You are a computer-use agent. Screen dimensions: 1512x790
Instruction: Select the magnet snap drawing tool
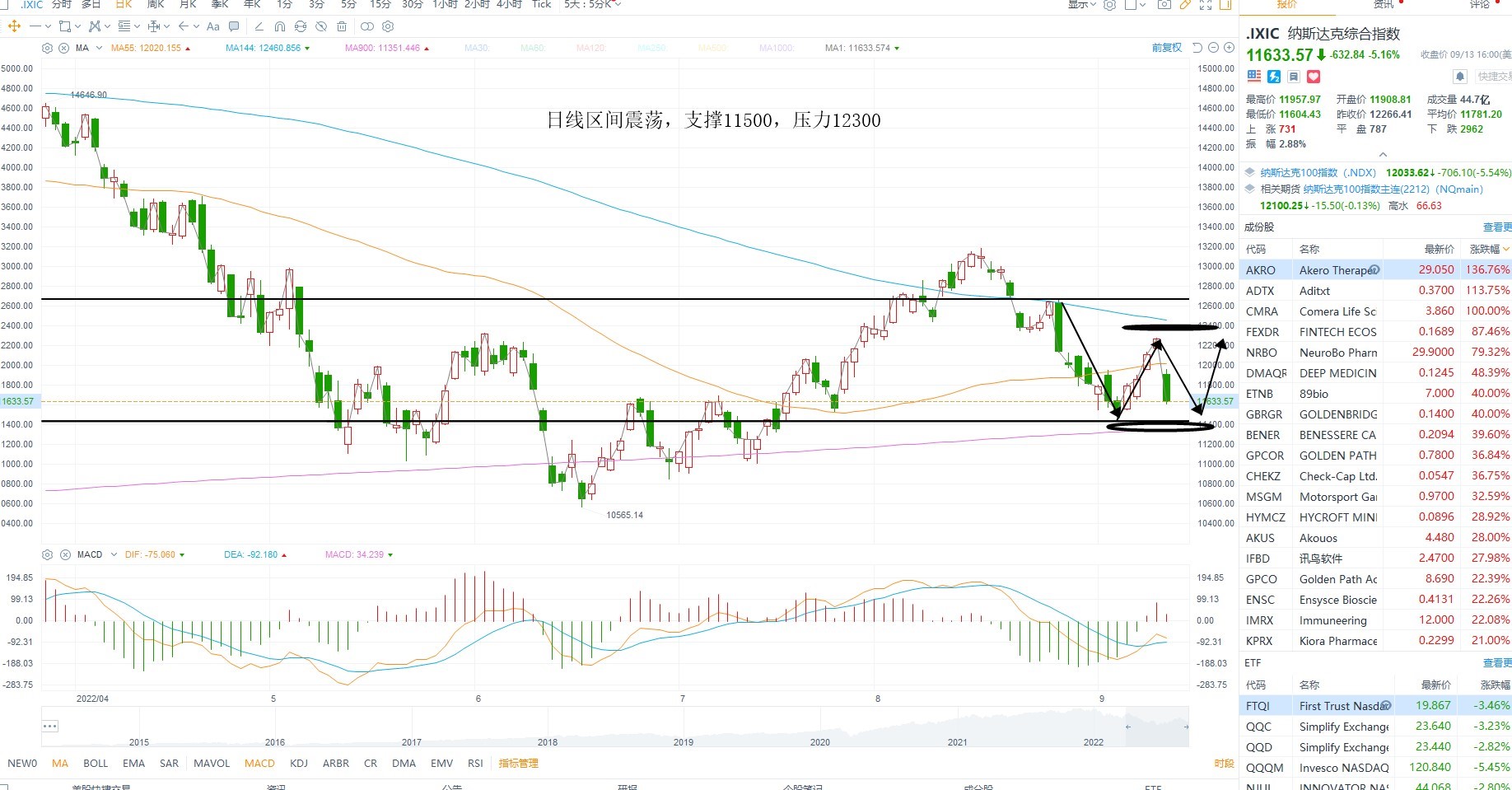tap(280, 26)
